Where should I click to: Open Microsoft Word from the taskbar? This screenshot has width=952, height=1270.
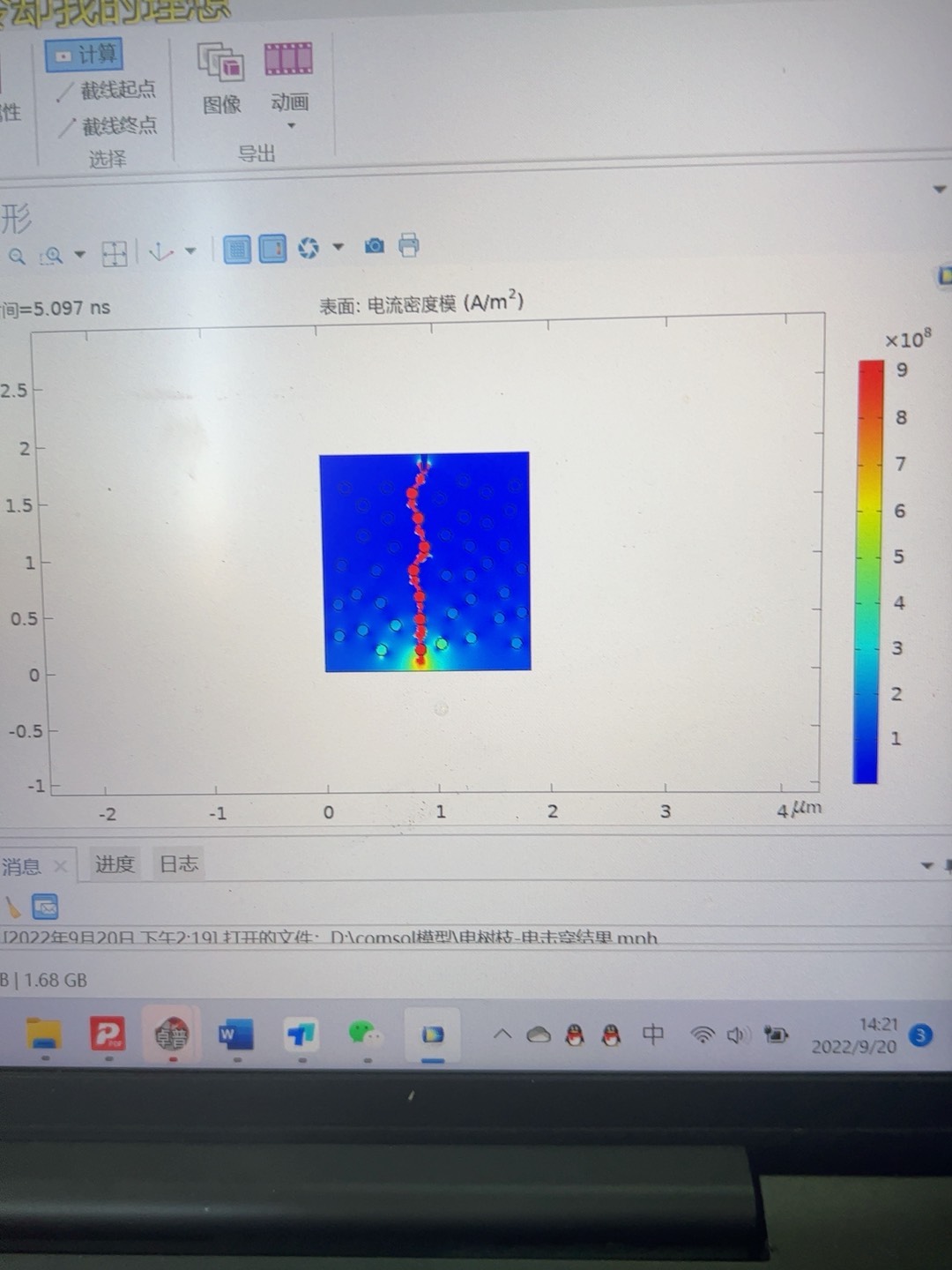235,1034
